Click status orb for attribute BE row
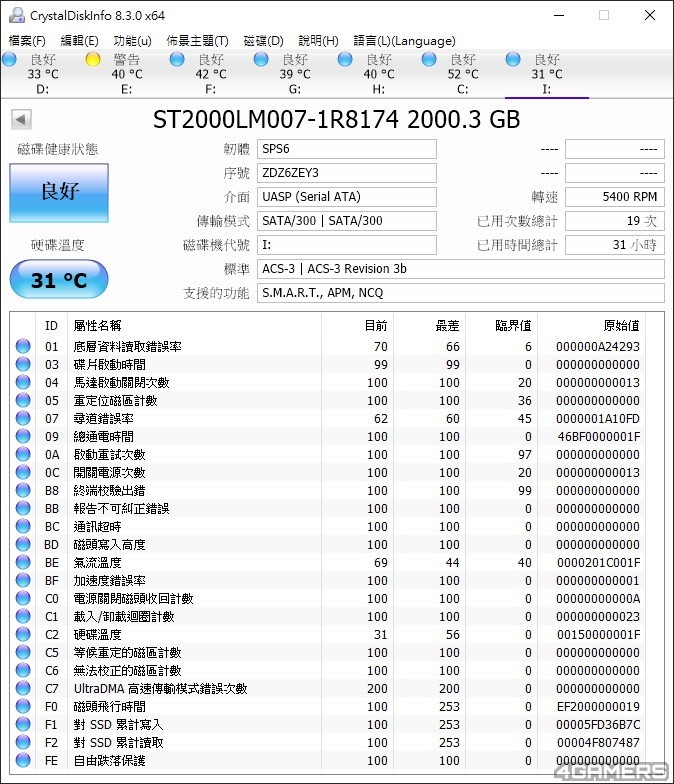674x784 pixels. [x=23, y=562]
